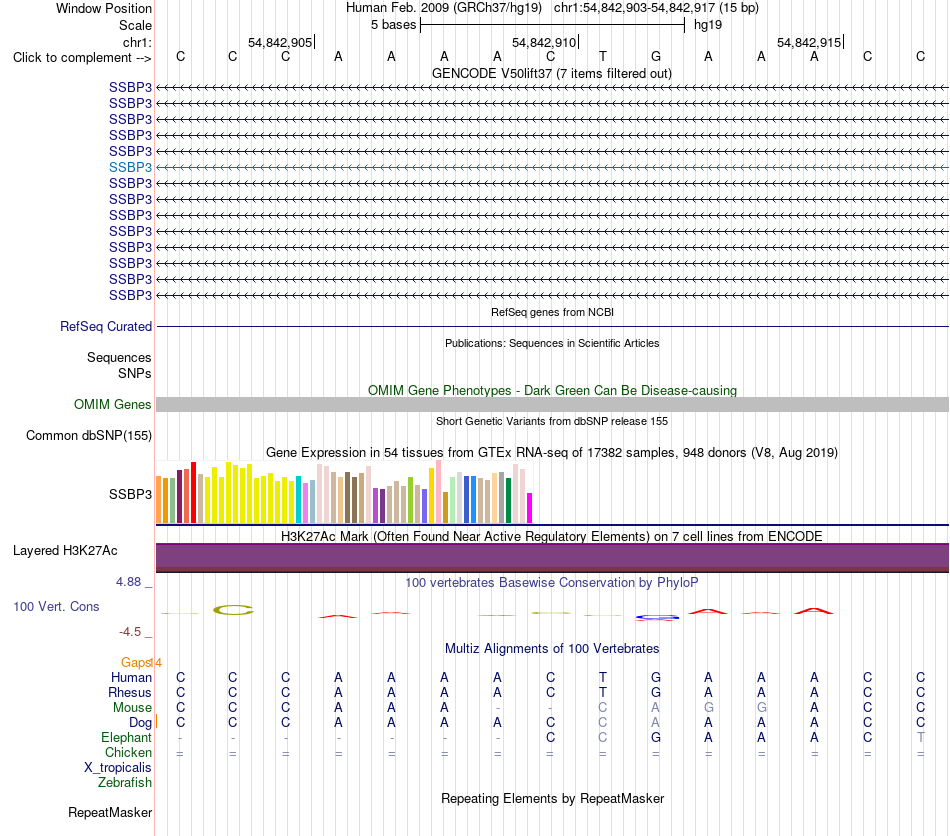Open the OMIM Genes track label
950x836 pixels.
tap(113, 405)
